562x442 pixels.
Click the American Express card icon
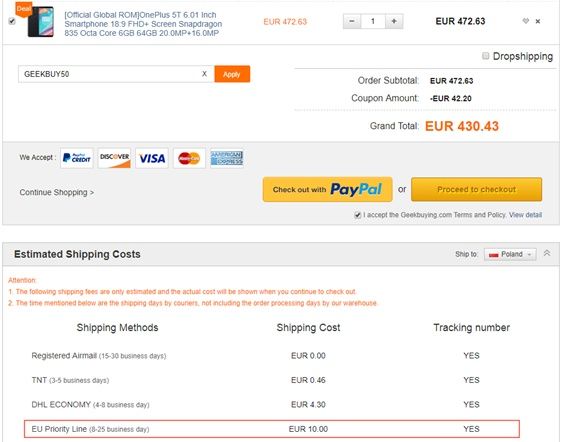(227, 158)
